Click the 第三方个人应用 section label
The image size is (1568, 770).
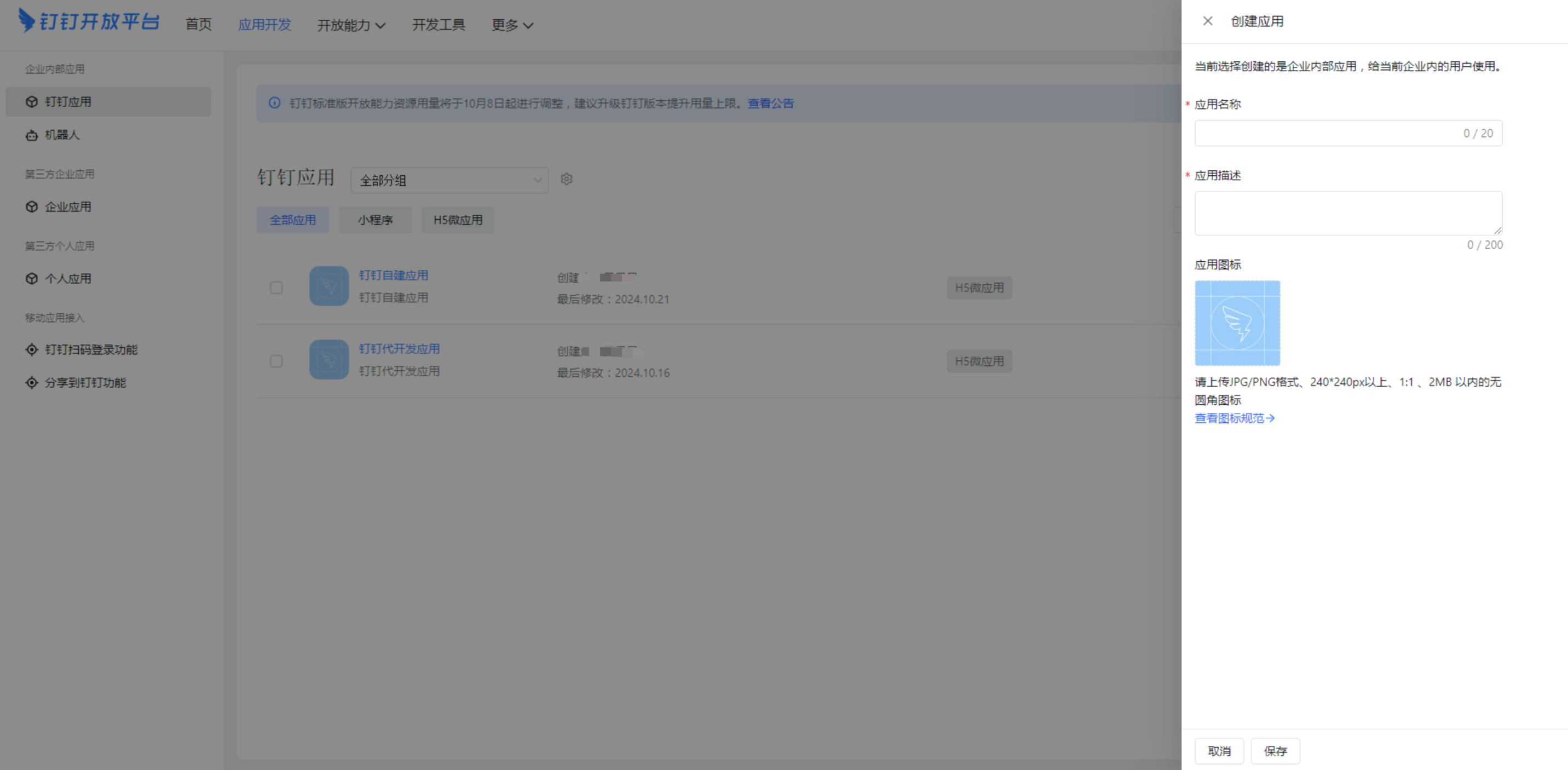(60, 246)
